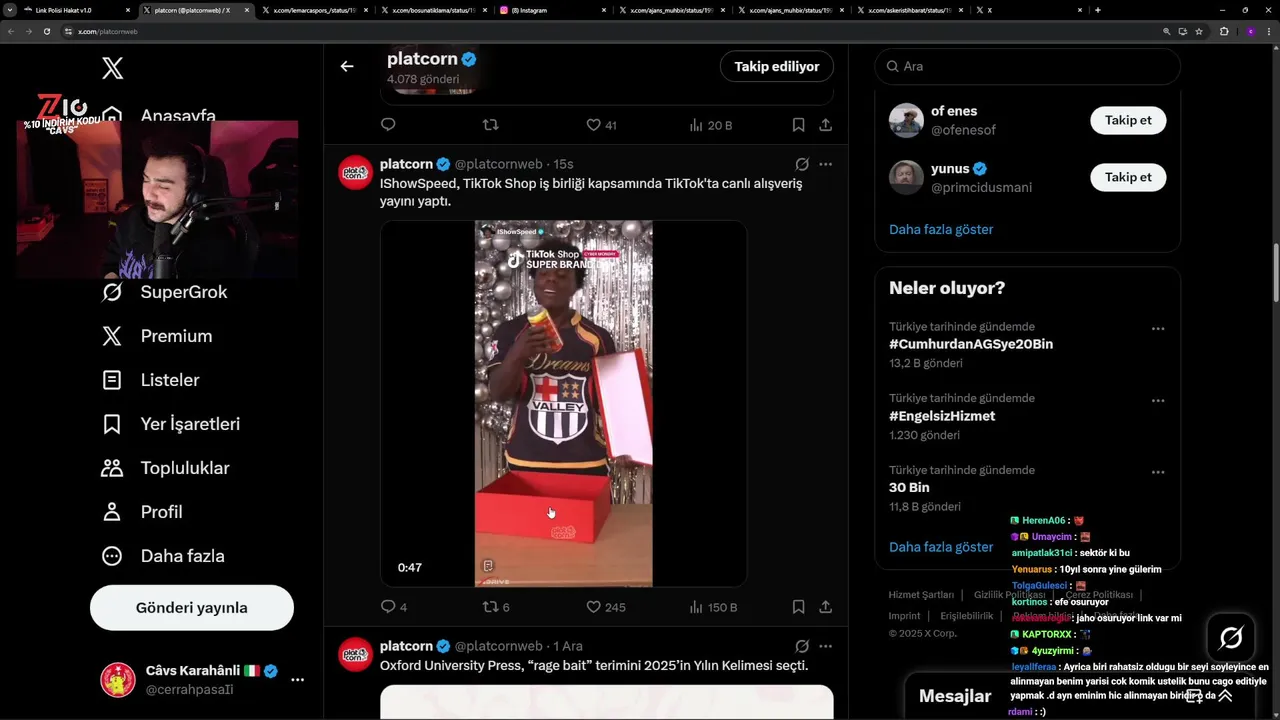Open browser extensions puzzle icon
The height and width of the screenshot is (720, 1280).
[1224, 31]
